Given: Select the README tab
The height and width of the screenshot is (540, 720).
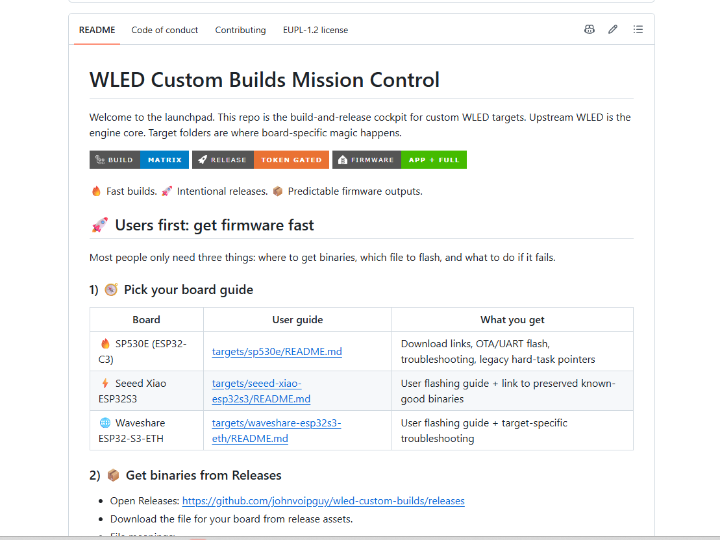Looking at the screenshot, I should pyautogui.click(x=97, y=30).
